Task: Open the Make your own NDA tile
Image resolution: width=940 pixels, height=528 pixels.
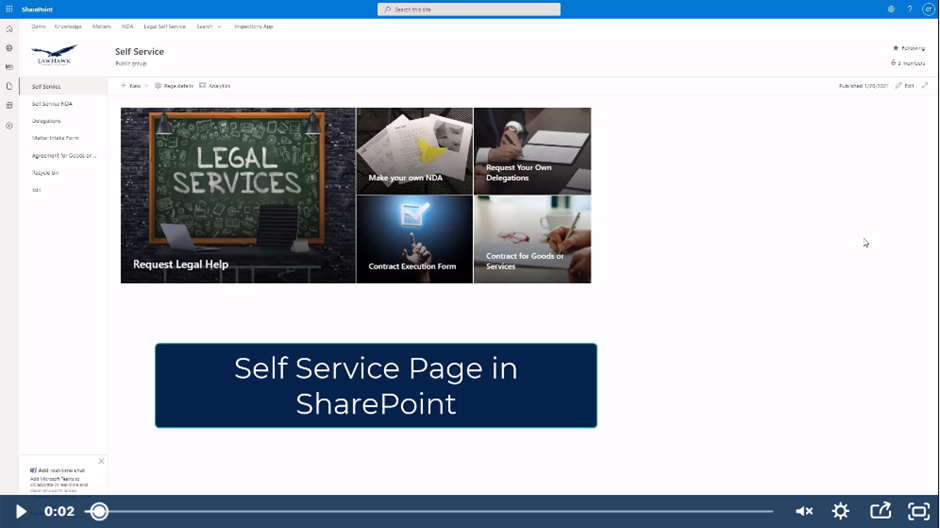Action: pyautogui.click(x=415, y=151)
